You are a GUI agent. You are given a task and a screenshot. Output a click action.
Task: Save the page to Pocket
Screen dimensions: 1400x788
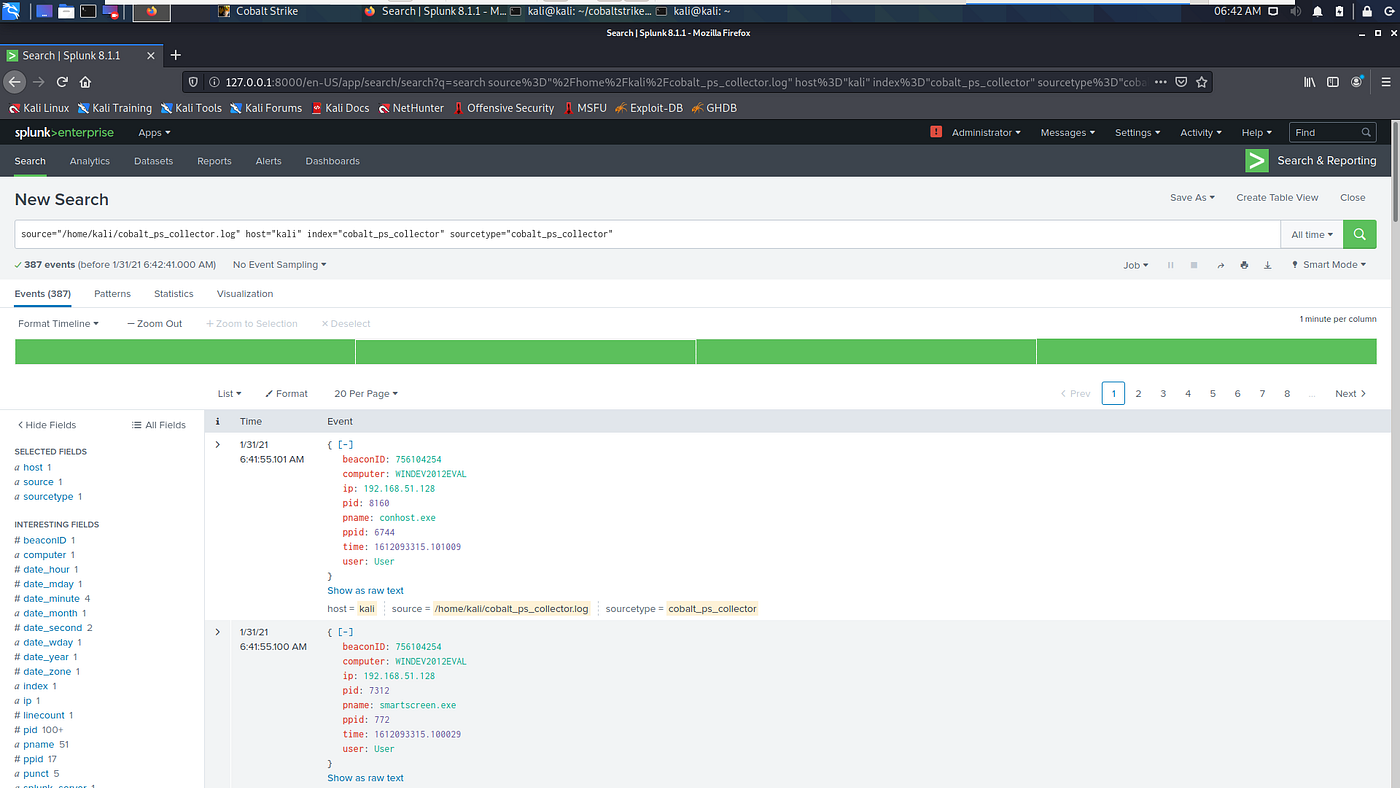coord(1181,82)
